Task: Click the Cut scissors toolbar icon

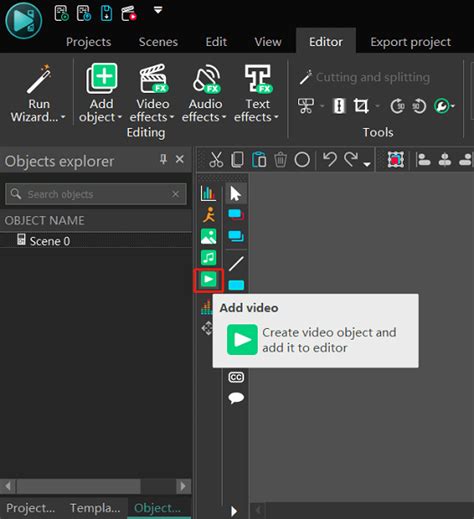Action: coord(216,160)
